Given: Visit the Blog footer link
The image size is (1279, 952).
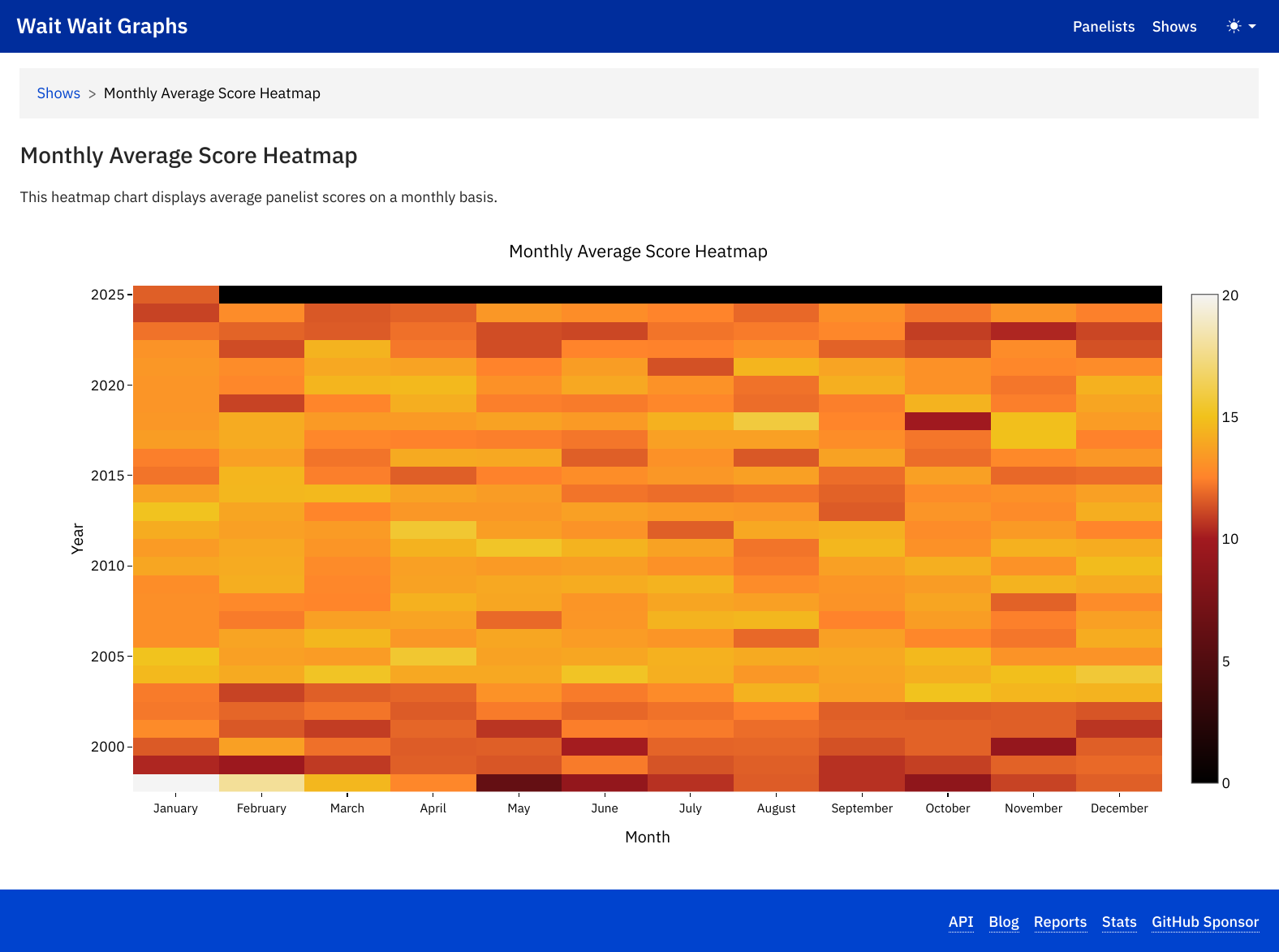Looking at the screenshot, I should pyautogui.click(x=1003, y=922).
